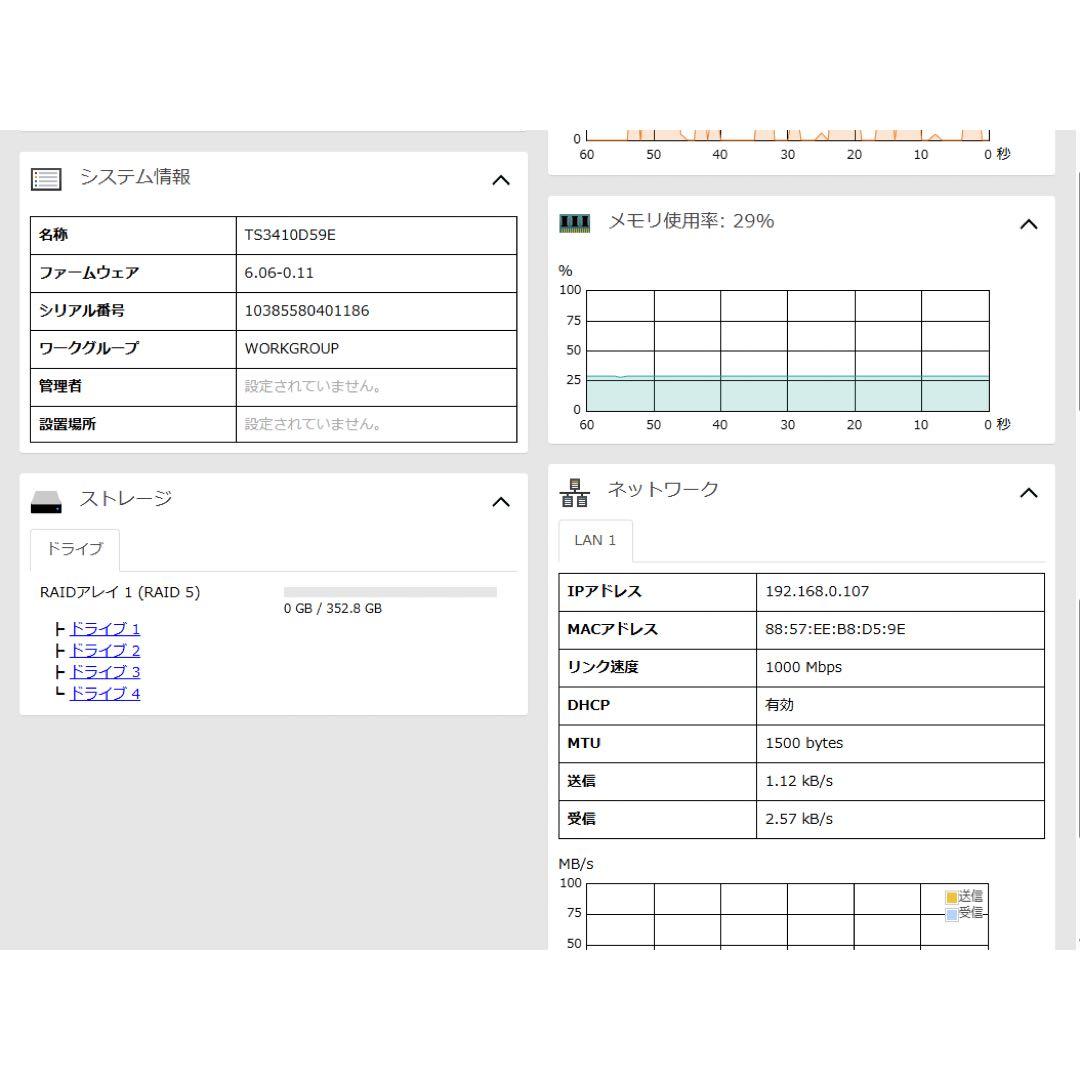Click the ストレージ drive icon
Screen dimensions: 1080x1080
click(x=44, y=500)
